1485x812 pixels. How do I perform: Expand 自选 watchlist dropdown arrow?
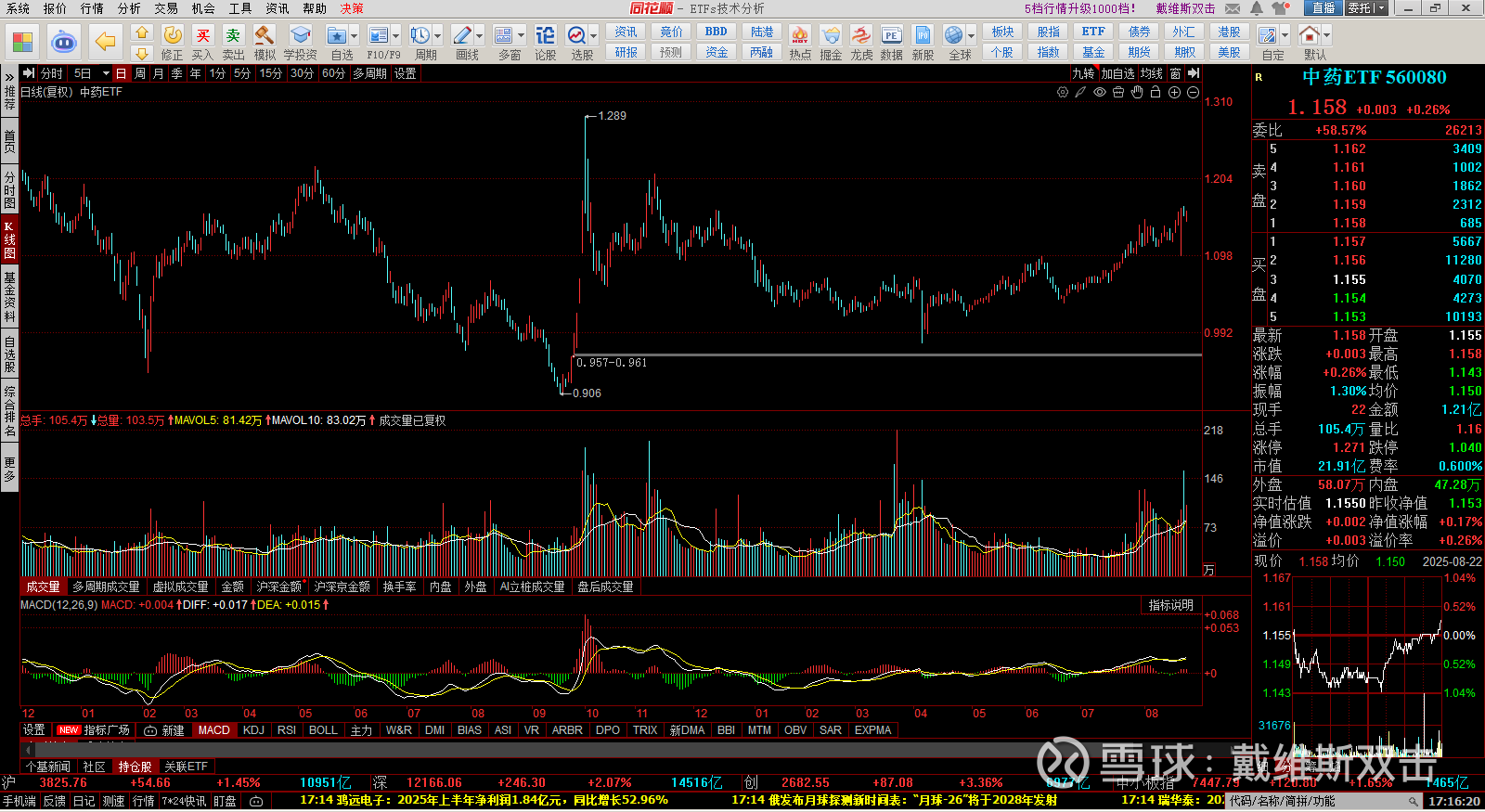[x=355, y=36]
